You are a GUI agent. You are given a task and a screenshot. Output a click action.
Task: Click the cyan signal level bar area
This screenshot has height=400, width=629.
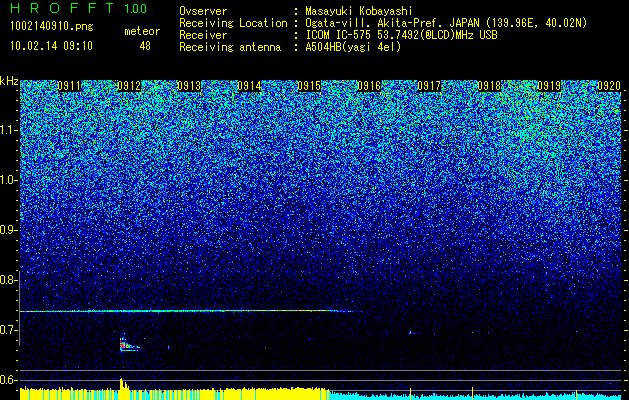(476, 396)
